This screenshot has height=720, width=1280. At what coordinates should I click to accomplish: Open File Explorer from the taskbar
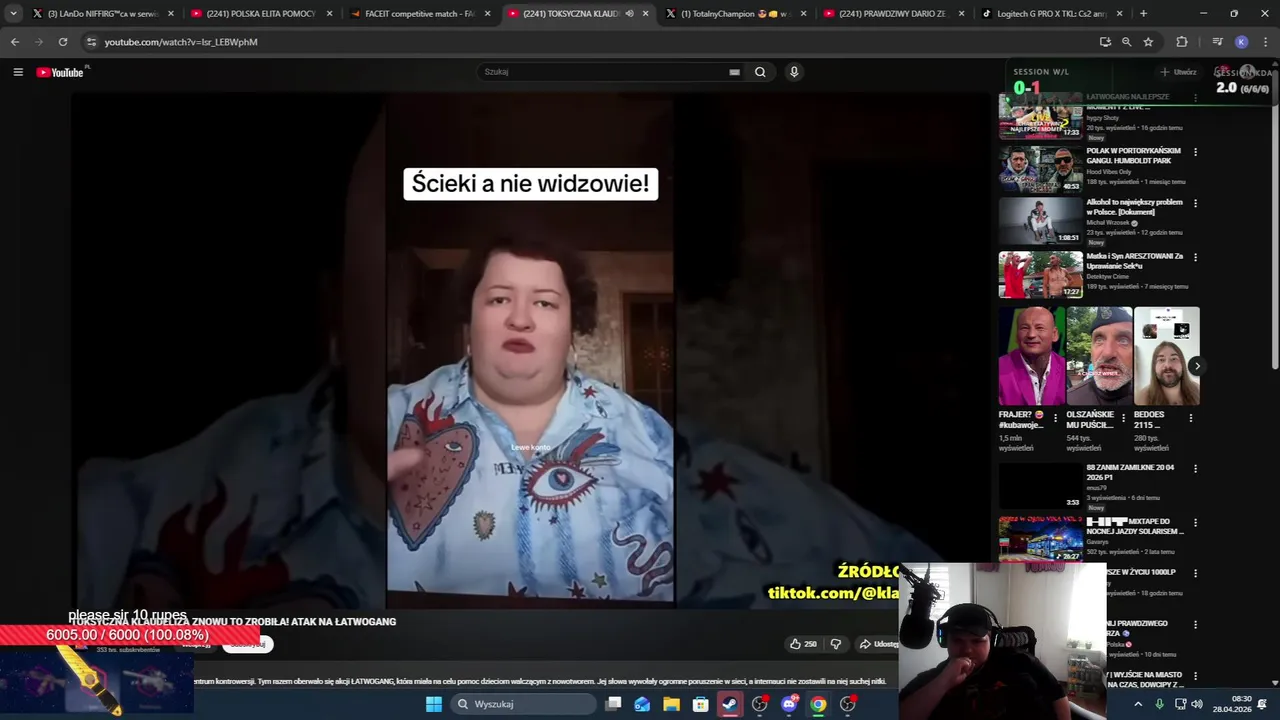click(x=671, y=704)
